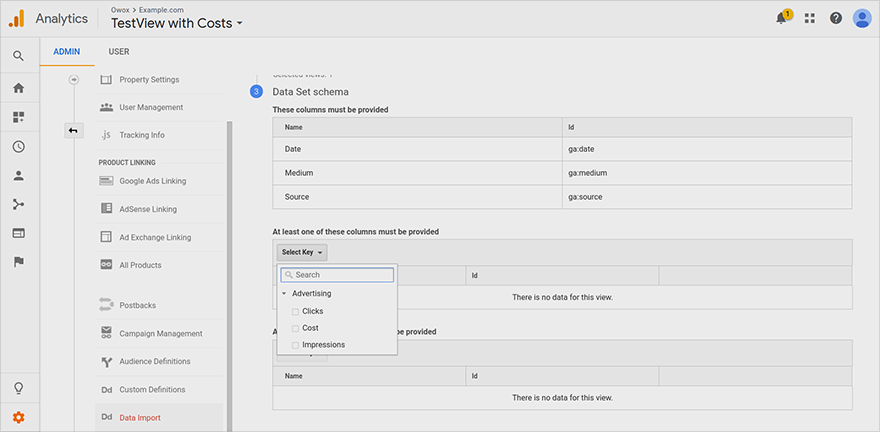Screen dimensions: 880x432
Task: Open the Google apps grid
Action: [x=809, y=18]
